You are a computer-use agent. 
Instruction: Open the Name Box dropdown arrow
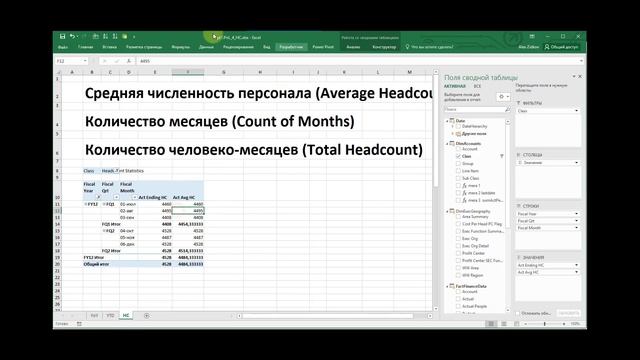[85, 61]
